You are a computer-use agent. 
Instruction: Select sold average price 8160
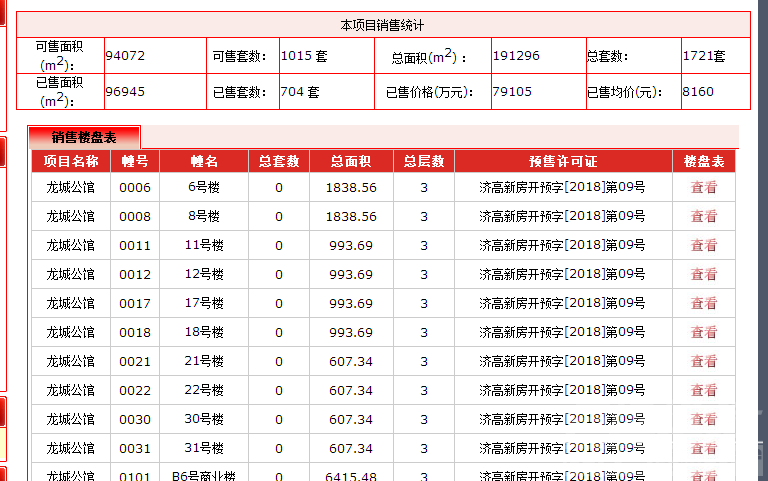click(698, 92)
